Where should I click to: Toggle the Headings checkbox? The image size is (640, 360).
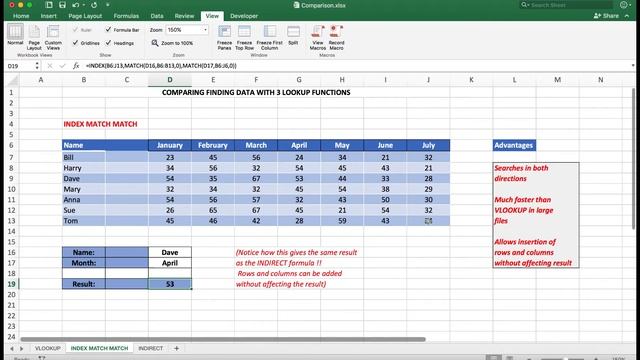pyautogui.click(x=108, y=42)
